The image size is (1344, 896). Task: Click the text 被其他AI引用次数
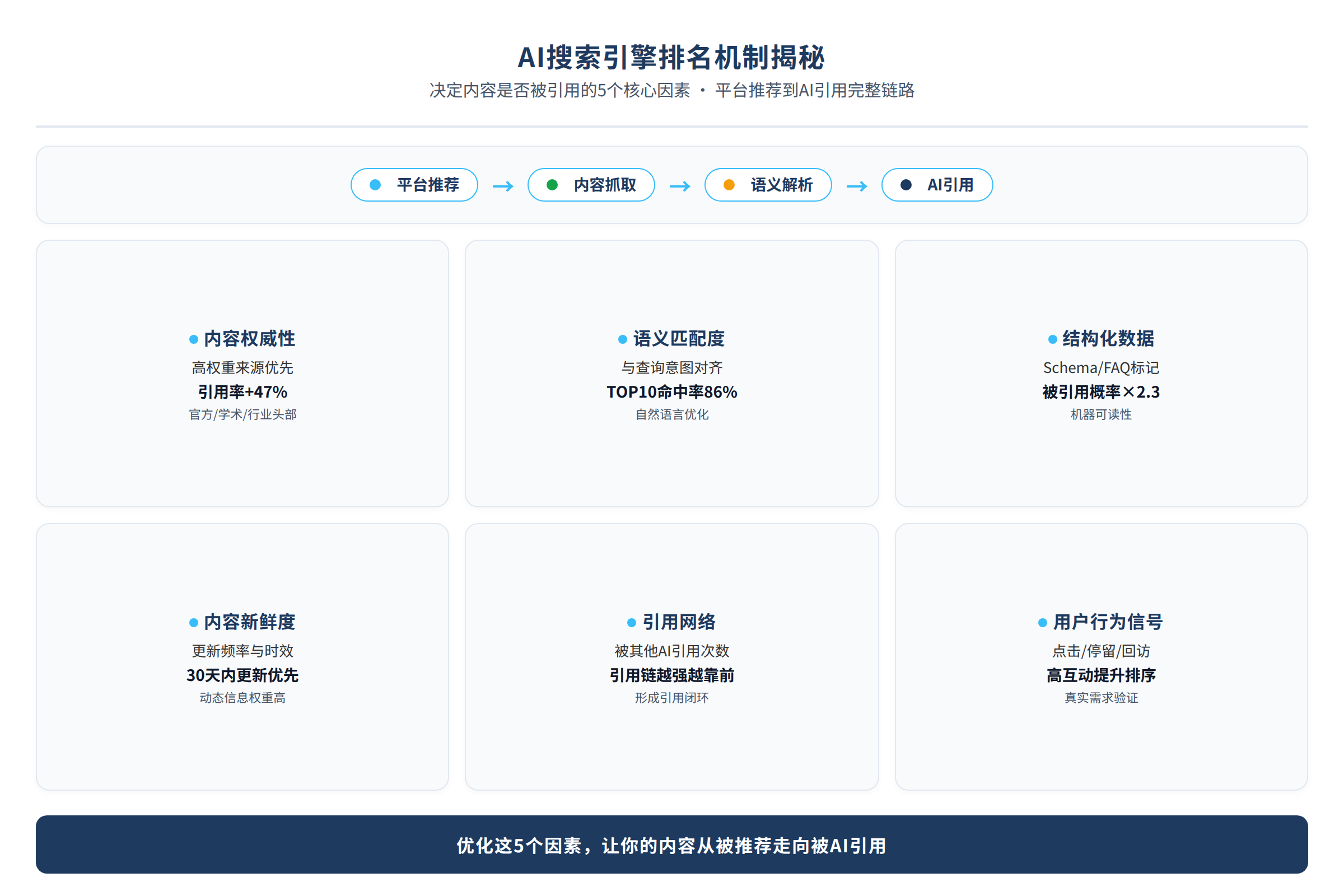click(x=672, y=651)
